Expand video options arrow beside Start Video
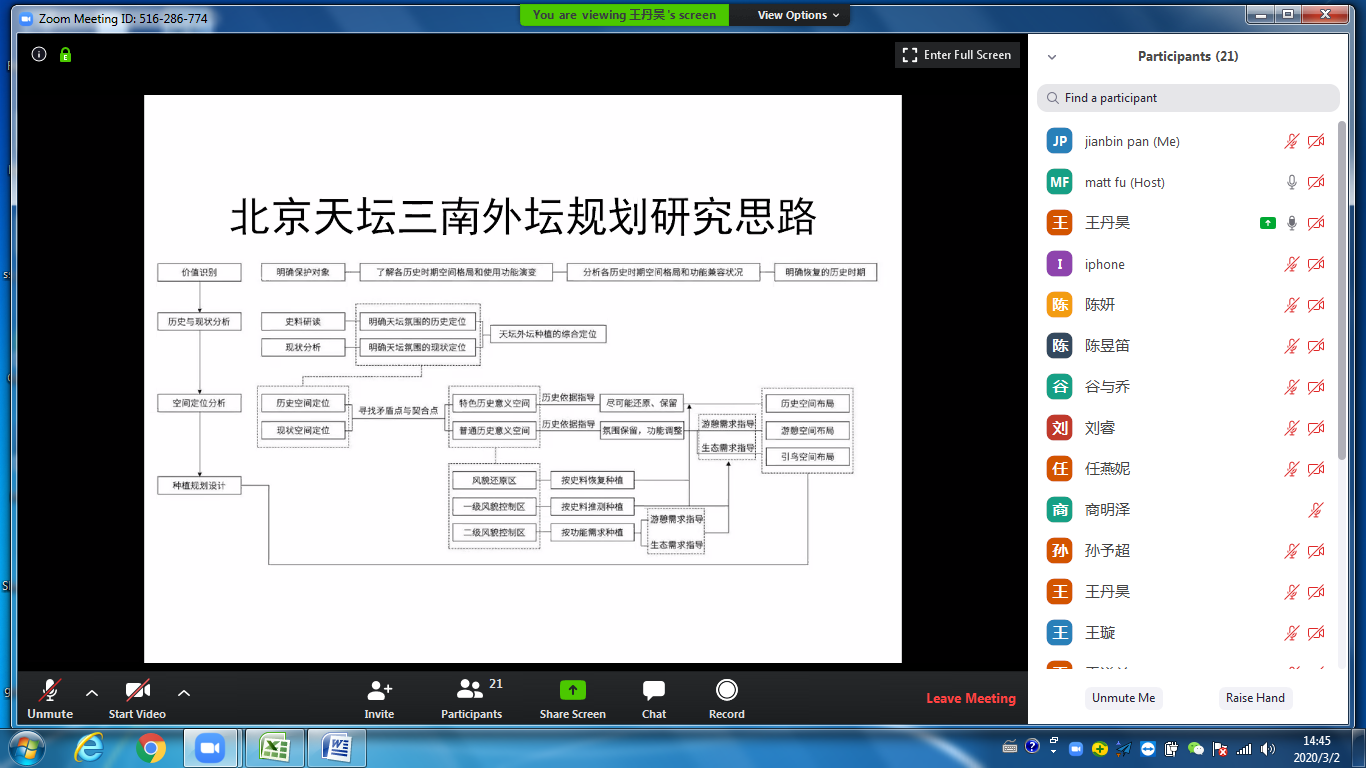 [184, 692]
